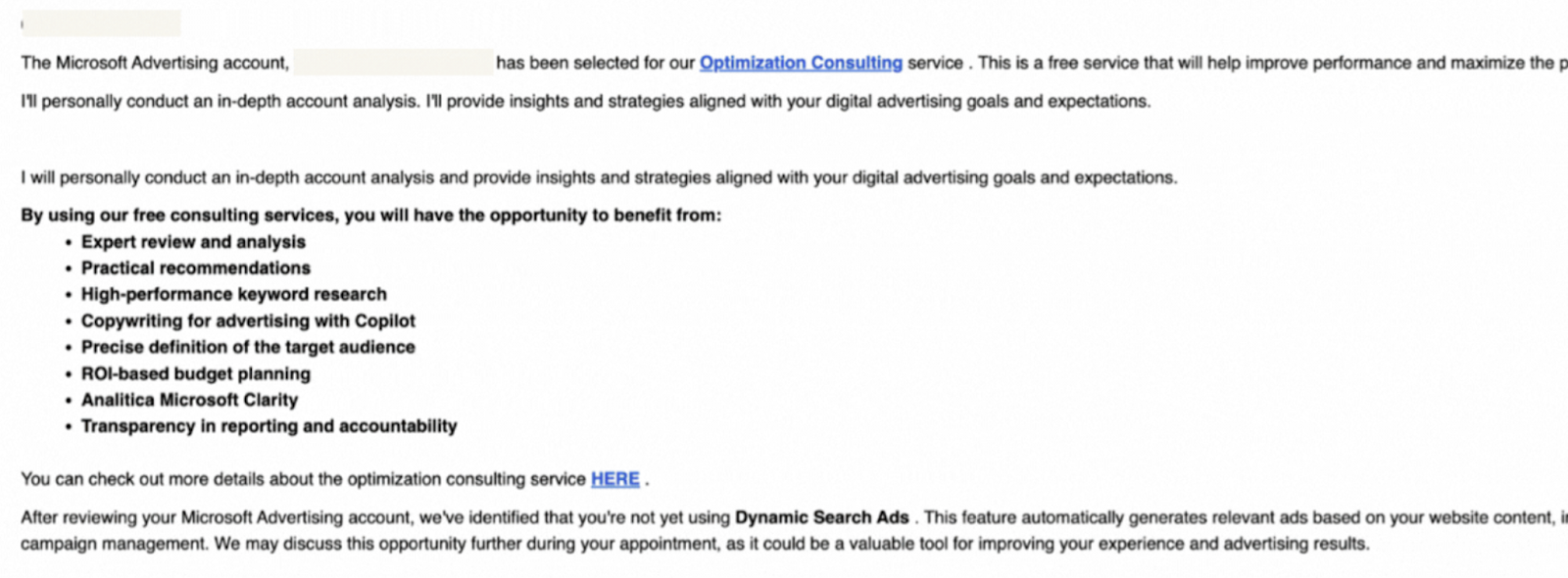This screenshot has height=578, width=1568.
Task: Click the redacted sender name at top
Action: [x=102, y=23]
